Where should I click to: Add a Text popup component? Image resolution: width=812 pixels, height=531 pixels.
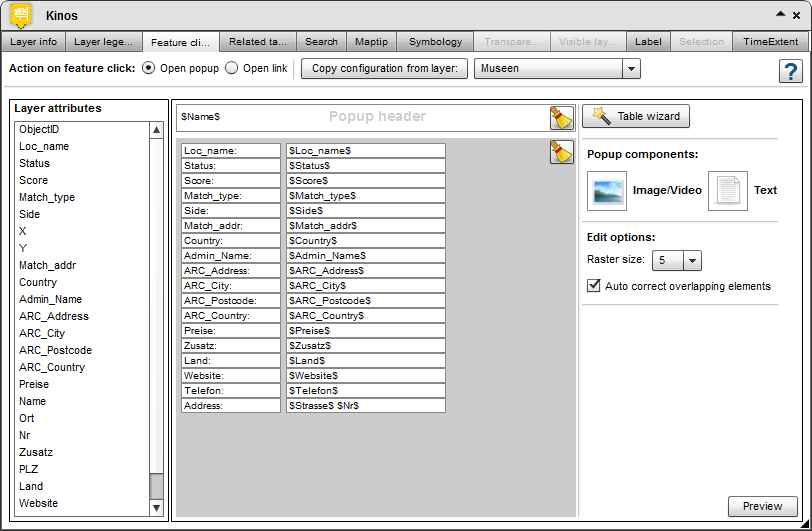[728, 191]
